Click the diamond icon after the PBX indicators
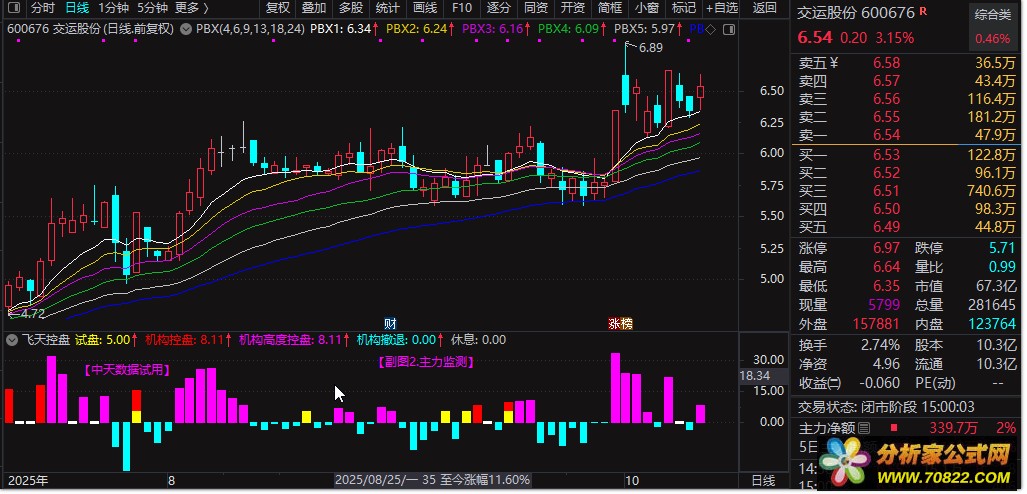Image resolution: width=1027 pixels, height=494 pixels. [710, 29]
